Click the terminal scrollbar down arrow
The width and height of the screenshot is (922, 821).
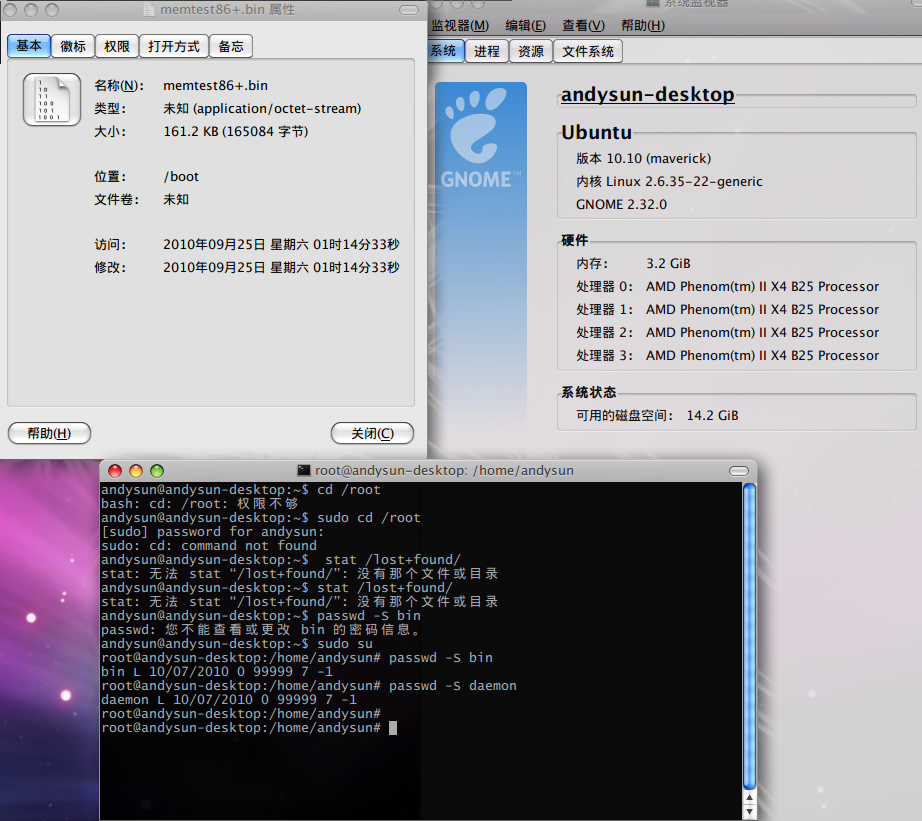pyautogui.click(x=749, y=812)
